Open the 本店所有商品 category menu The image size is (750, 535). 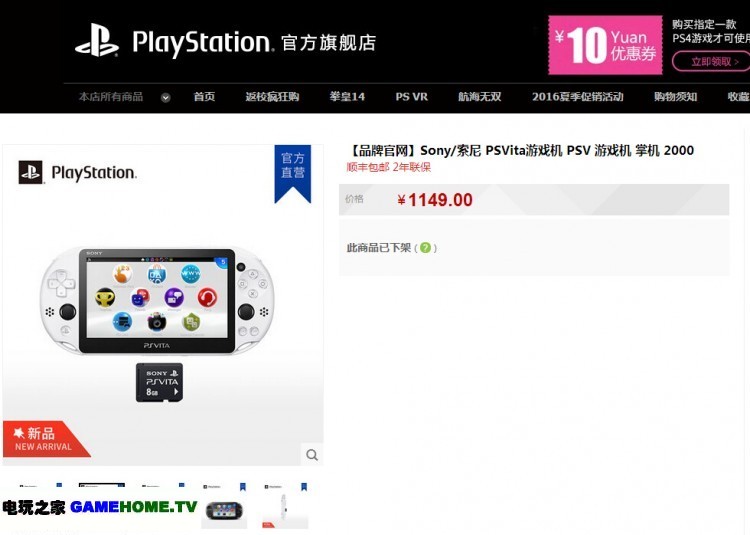(111, 97)
